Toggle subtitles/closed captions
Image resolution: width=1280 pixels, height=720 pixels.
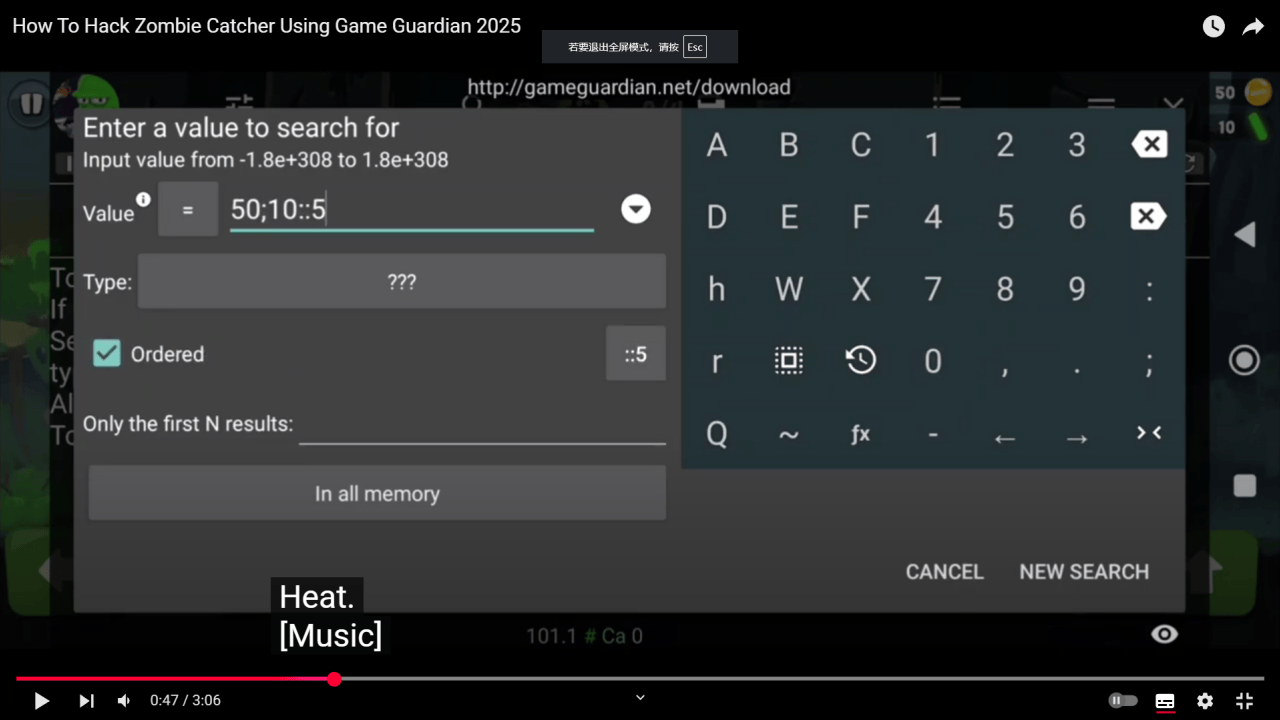[x=1165, y=701]
